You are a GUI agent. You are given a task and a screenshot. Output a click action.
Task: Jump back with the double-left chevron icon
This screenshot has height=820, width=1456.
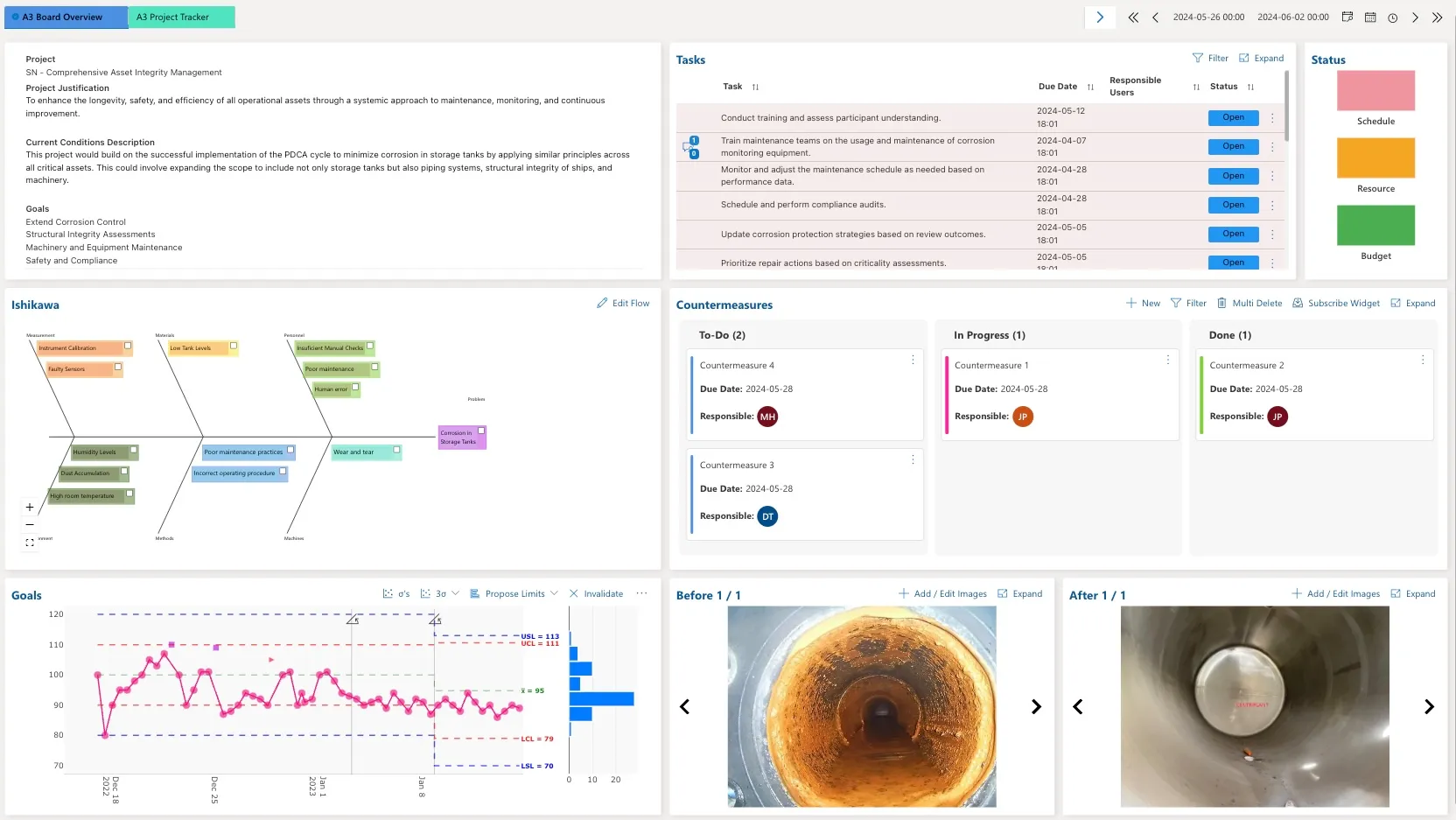coord(1133,18)
